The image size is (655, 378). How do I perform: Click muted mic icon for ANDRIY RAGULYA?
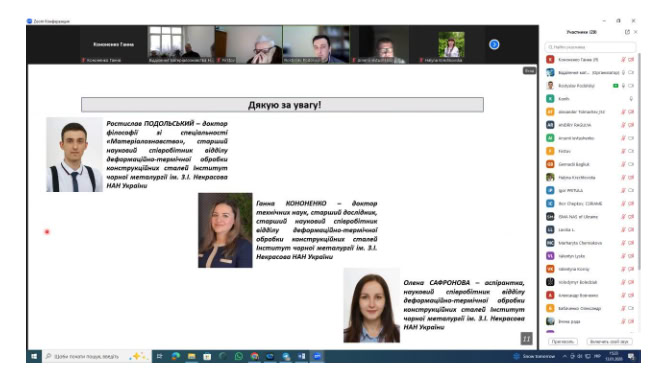click(623, 125)
